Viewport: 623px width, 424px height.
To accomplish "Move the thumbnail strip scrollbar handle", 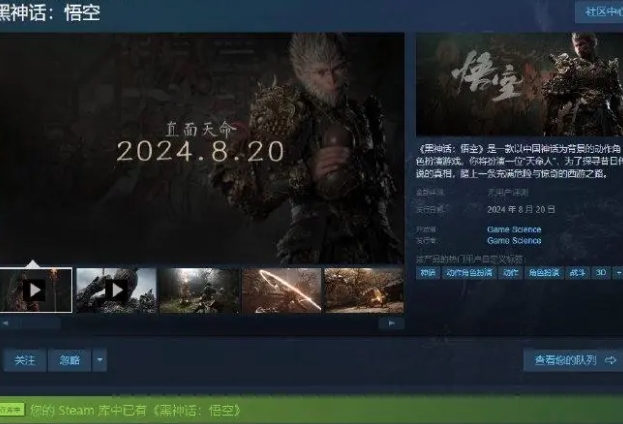I will (x=36, y=323).
